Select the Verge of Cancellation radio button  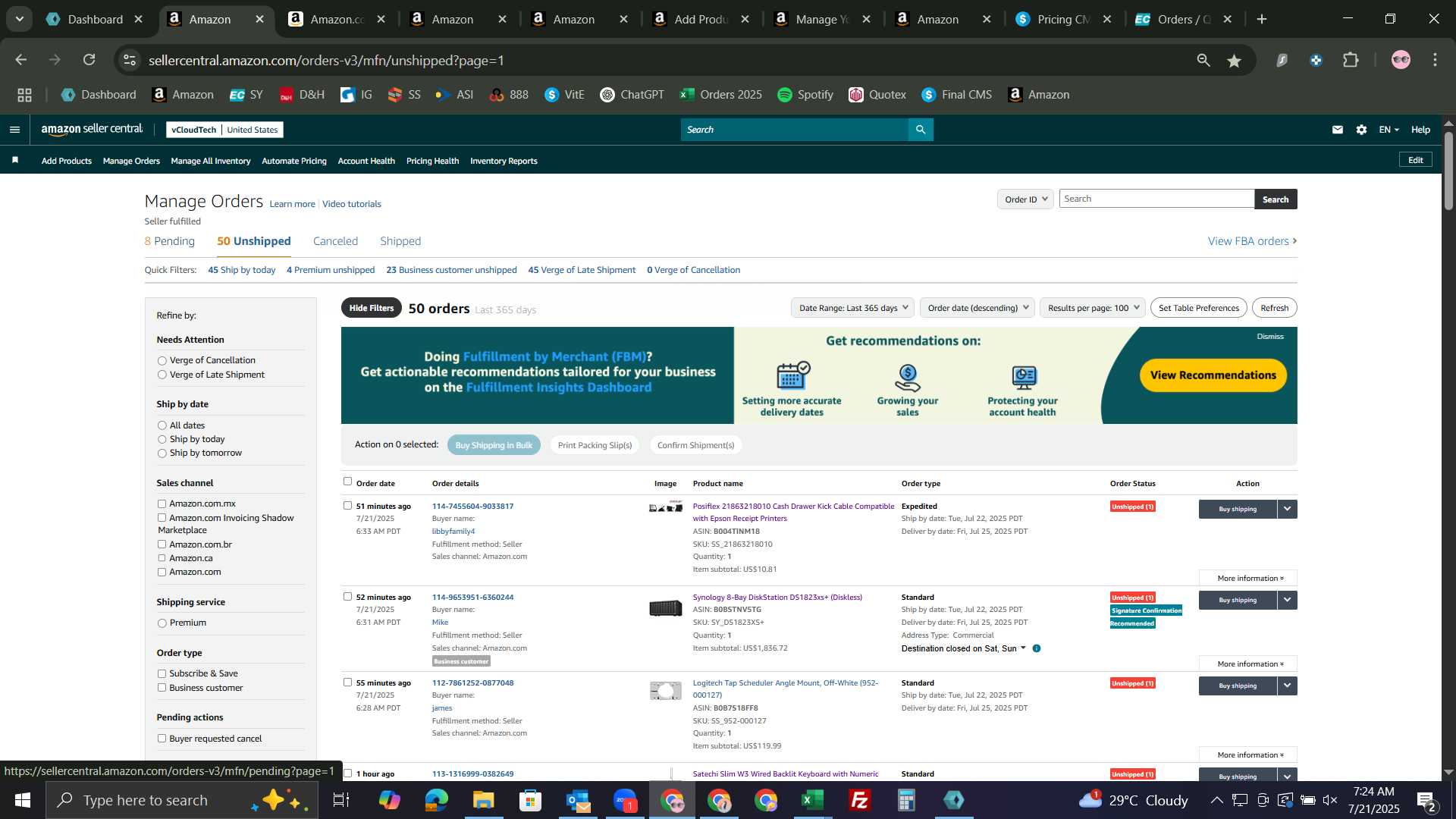coord(162,361)
